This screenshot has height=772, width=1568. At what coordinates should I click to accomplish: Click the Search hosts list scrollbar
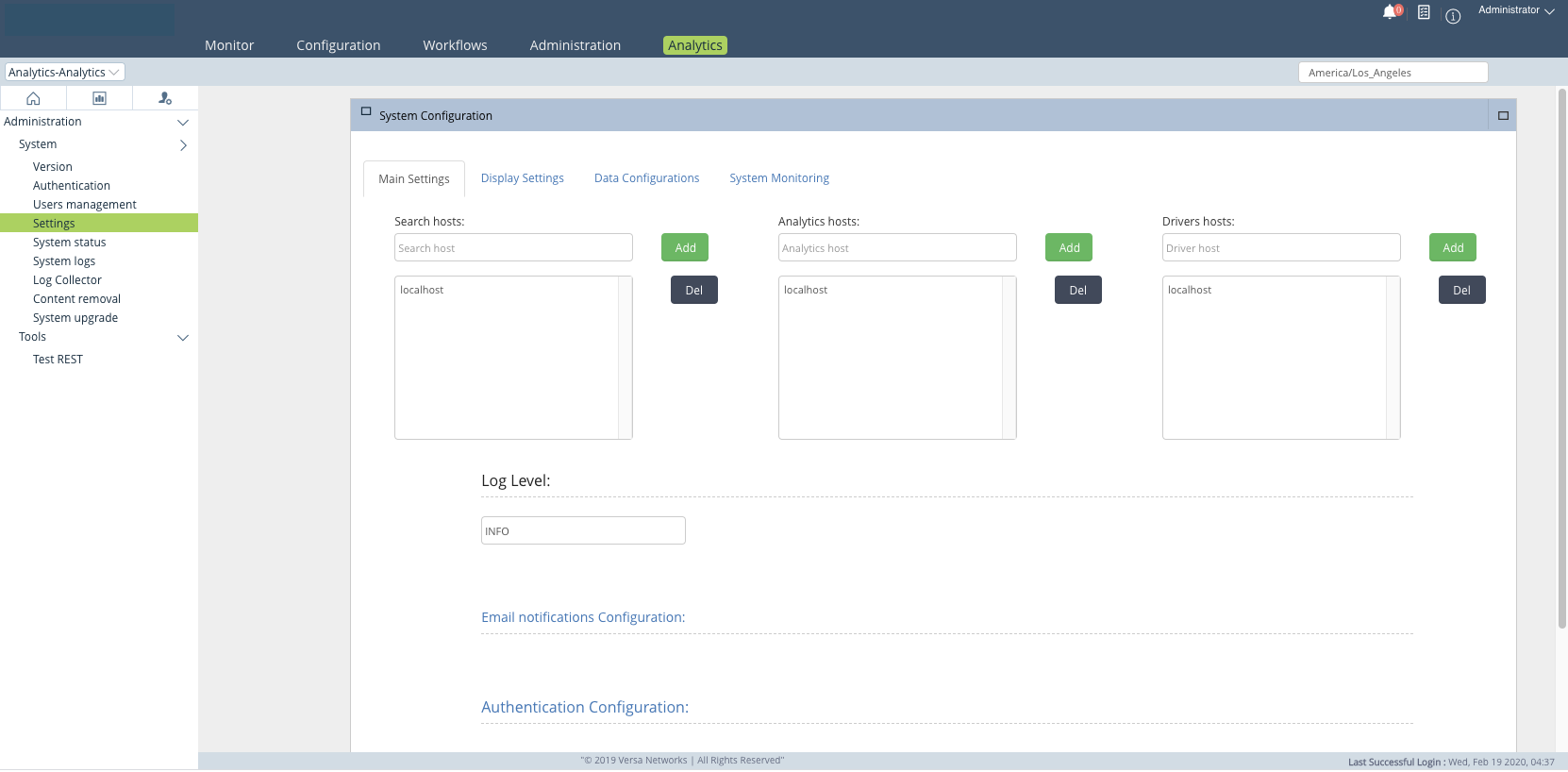(x=625, y=358)
